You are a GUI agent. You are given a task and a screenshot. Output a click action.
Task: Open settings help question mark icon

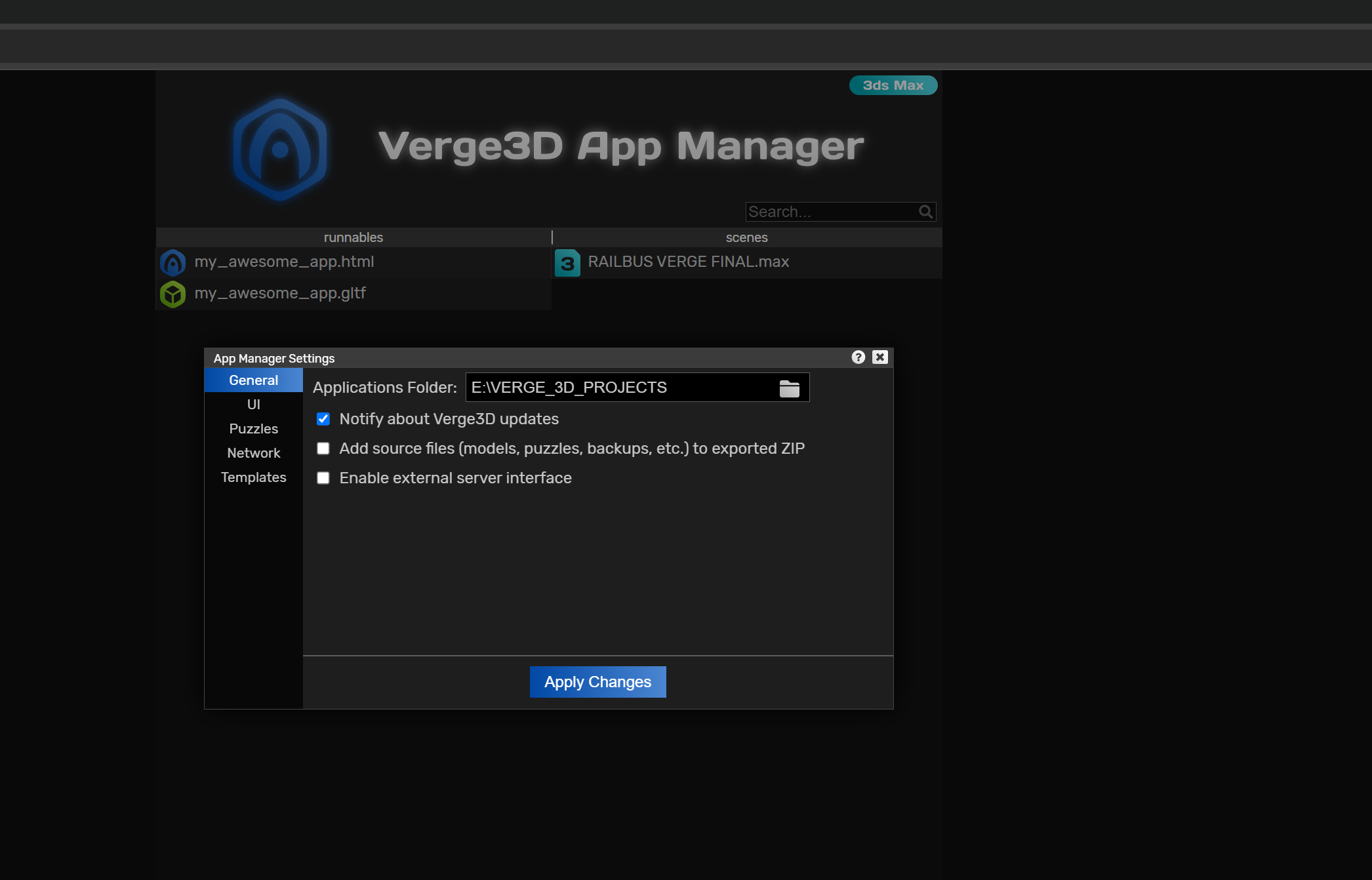[x=858, y=357]
